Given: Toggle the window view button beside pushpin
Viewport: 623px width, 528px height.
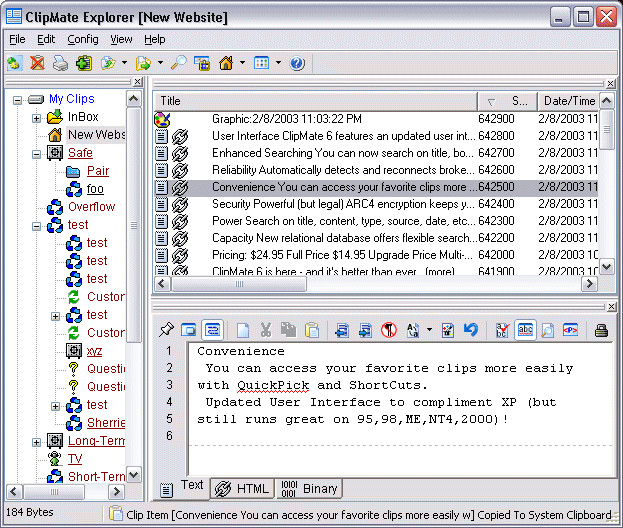Looking at the screenshot, I should click(189, 330).
